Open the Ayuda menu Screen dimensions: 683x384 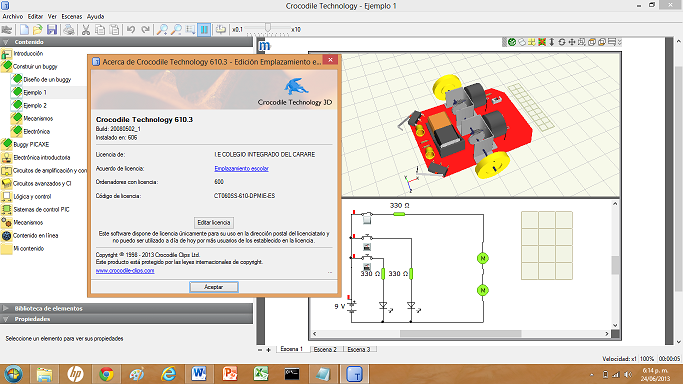(95, 17)
